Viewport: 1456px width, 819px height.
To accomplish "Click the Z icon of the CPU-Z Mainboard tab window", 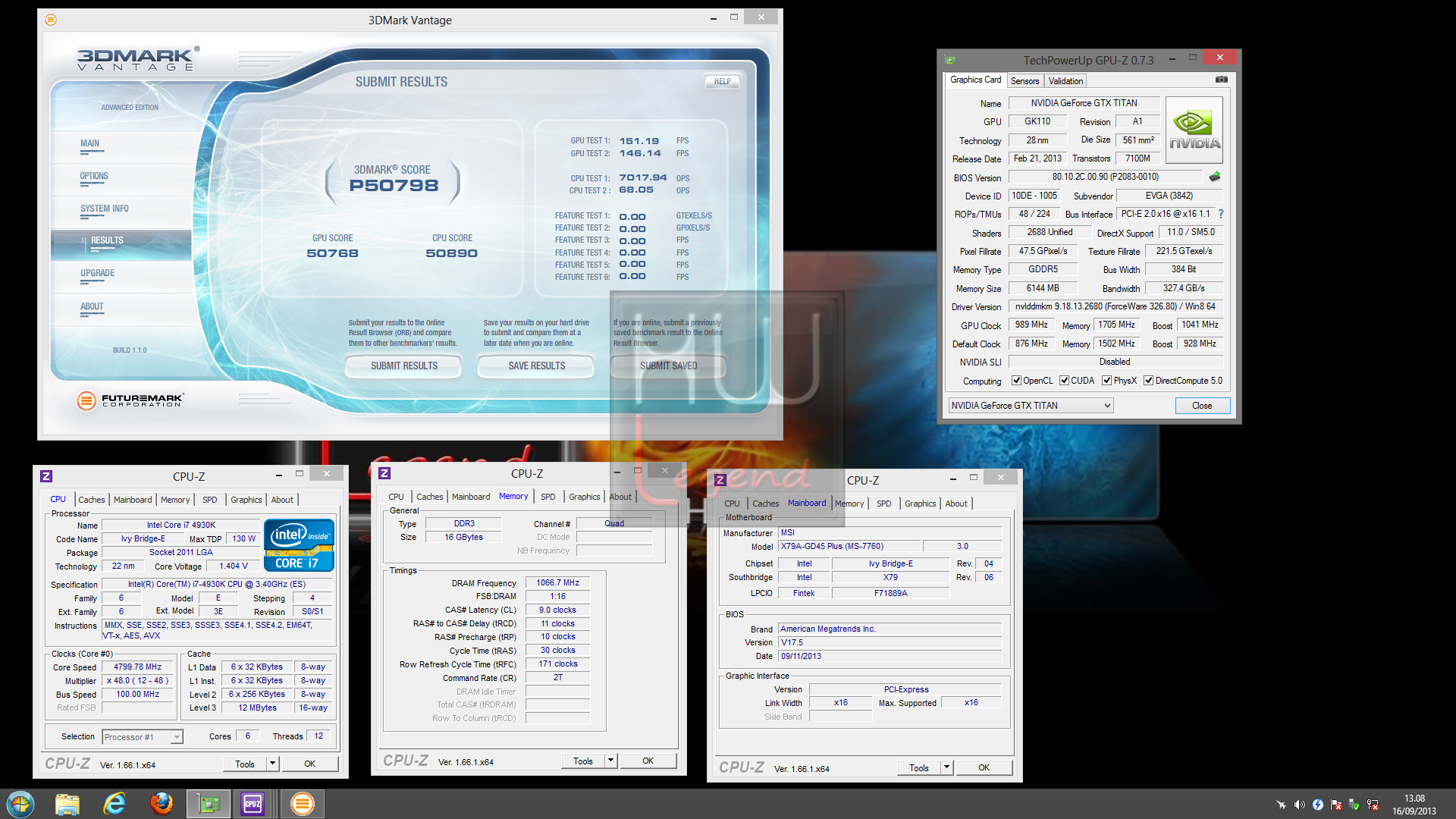I will tap(720, 480).
